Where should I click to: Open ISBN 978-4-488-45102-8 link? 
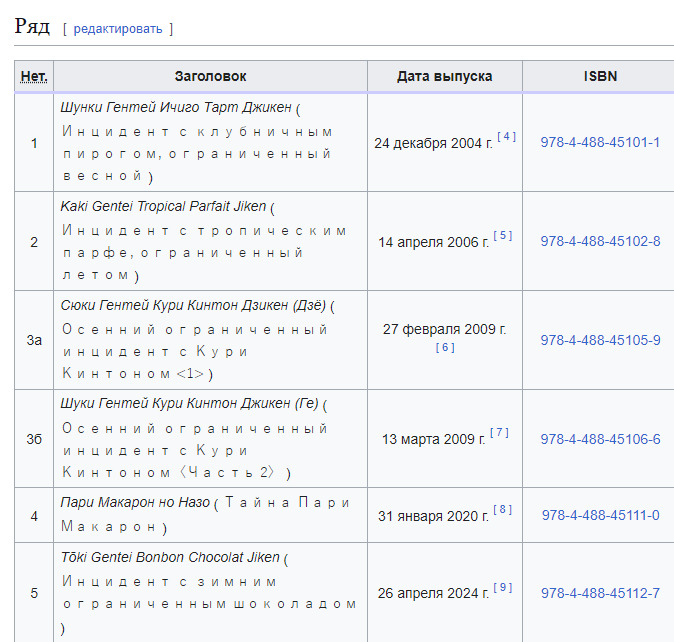pyautogui.click(x=600, y=241)
